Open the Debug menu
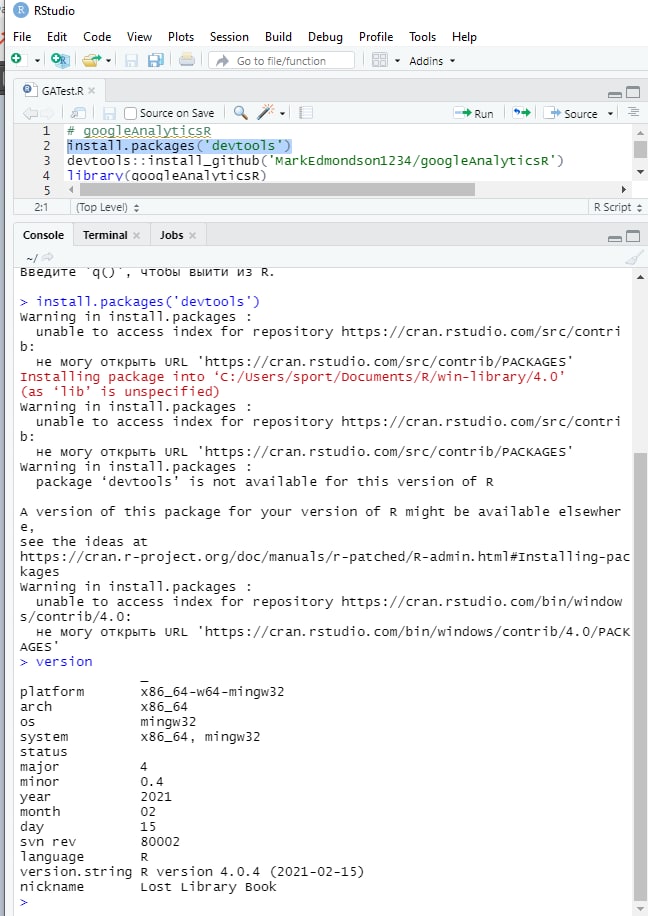The height and width of the screenshot is (916, 648). coord(325,37)
